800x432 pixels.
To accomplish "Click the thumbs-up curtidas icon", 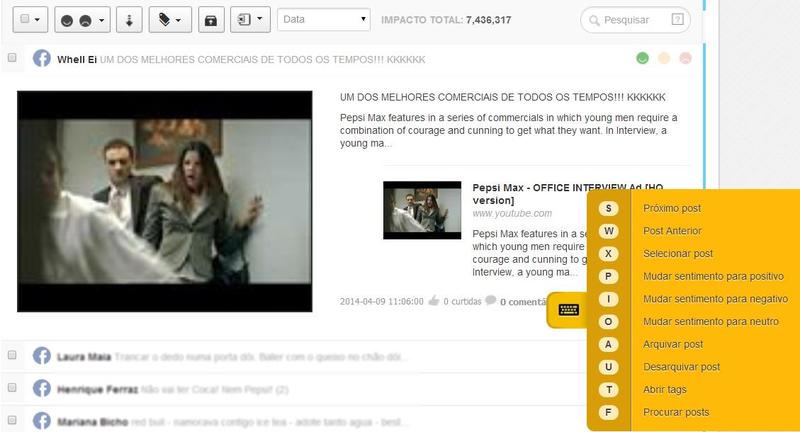I will [433, 300].
